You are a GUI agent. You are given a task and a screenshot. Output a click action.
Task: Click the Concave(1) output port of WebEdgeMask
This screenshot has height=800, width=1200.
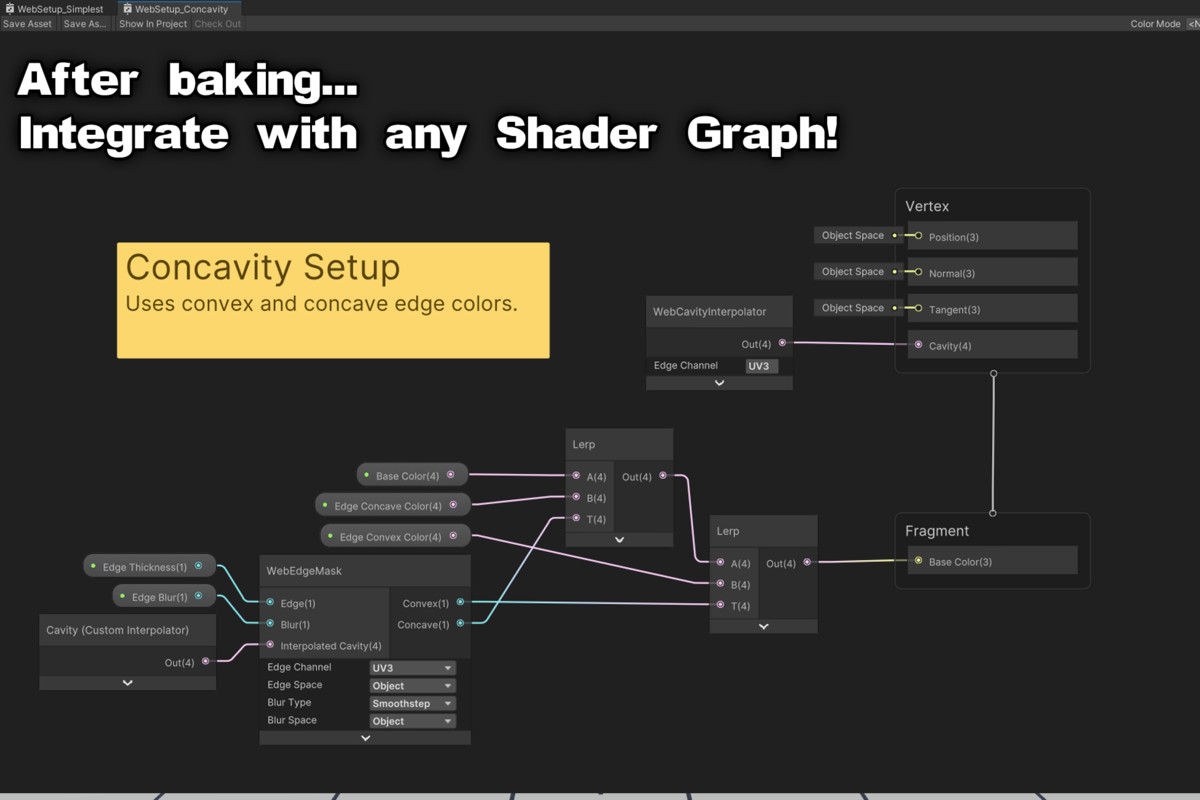[459, 622]
